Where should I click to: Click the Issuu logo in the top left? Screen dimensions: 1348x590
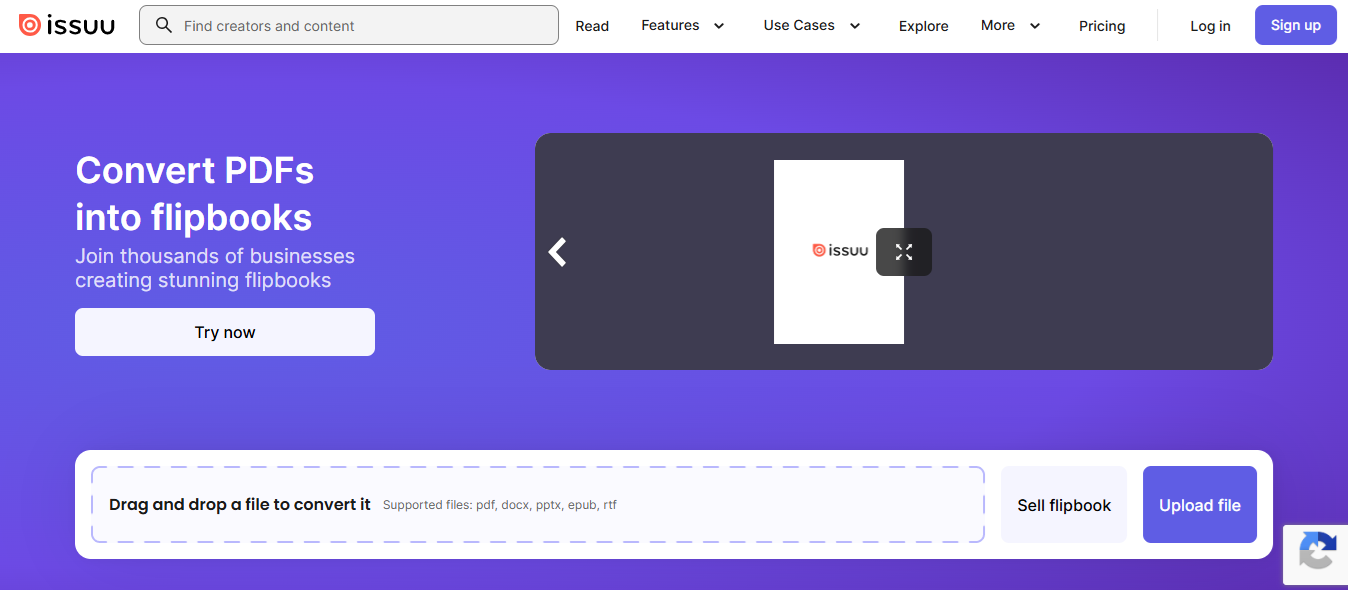[66, 25]
